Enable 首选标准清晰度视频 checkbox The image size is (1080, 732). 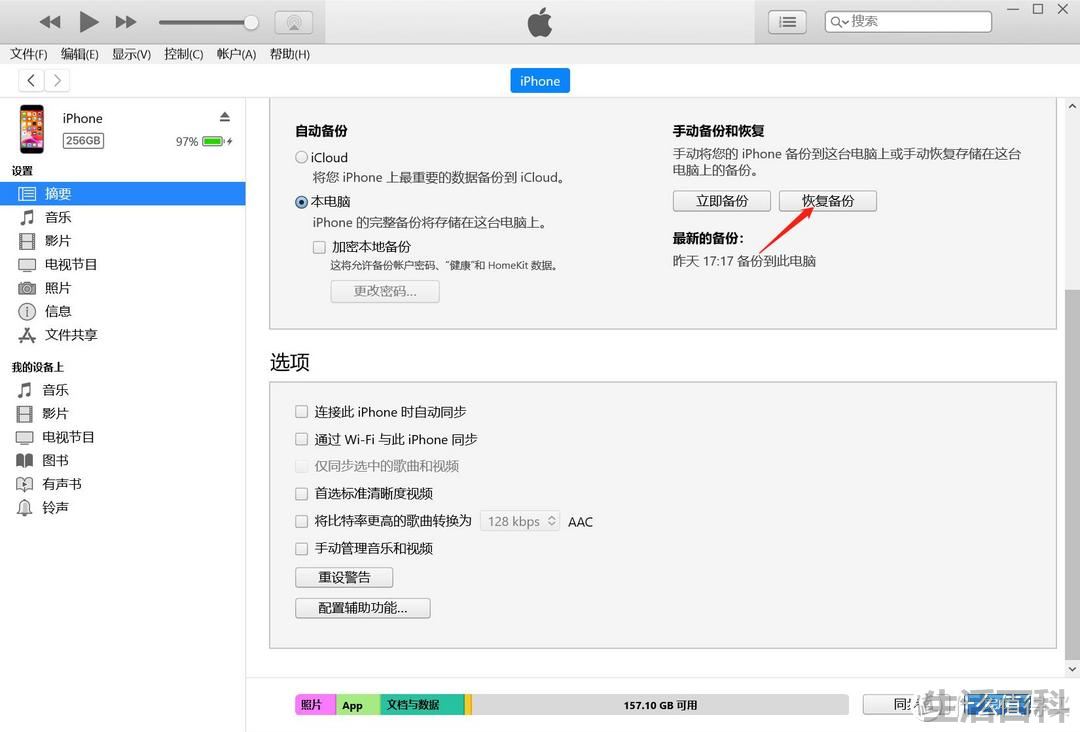(301, 493)
